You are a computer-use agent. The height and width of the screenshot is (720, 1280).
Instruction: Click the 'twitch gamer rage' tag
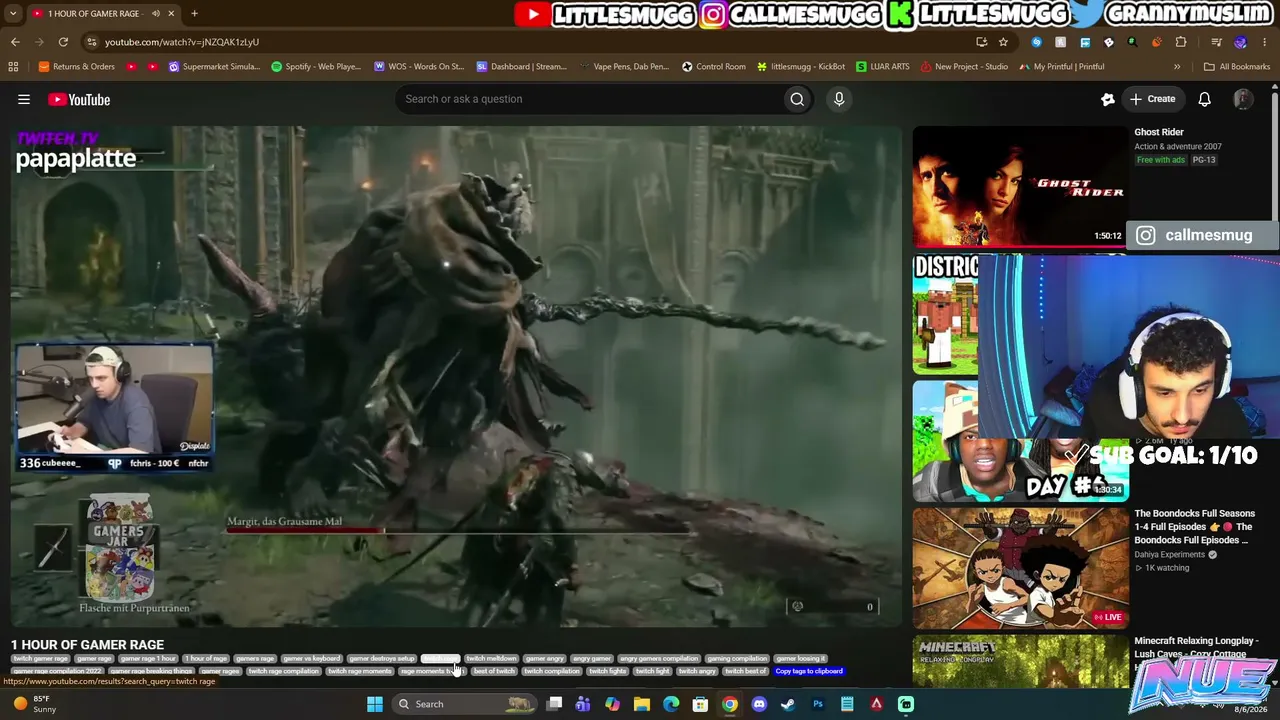click(40, 659)
